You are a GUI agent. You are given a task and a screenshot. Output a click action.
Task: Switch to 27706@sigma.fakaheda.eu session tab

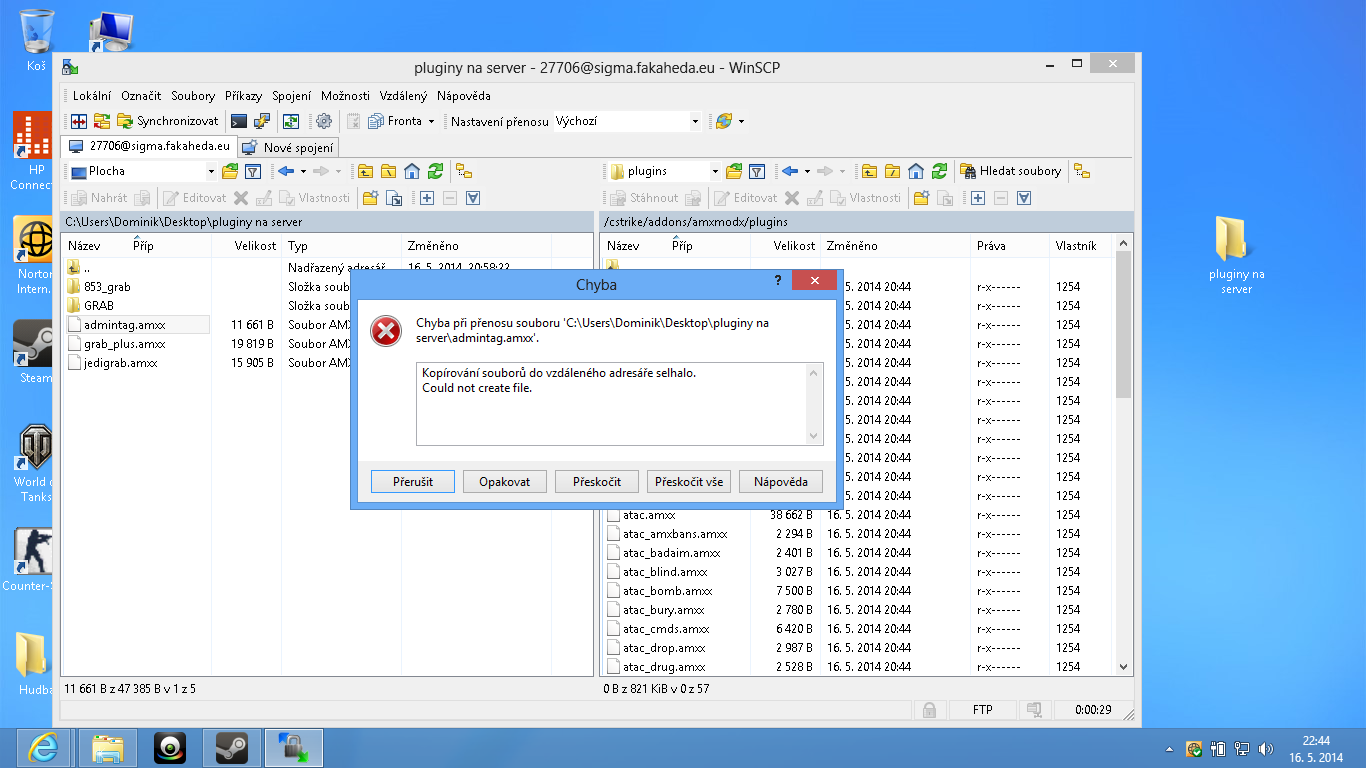149,146
